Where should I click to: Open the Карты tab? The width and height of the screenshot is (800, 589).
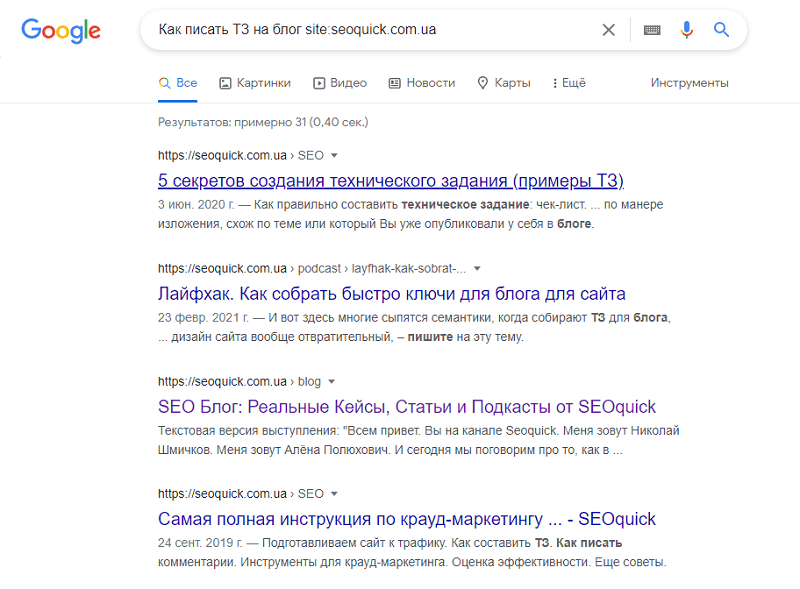point(504,83)
